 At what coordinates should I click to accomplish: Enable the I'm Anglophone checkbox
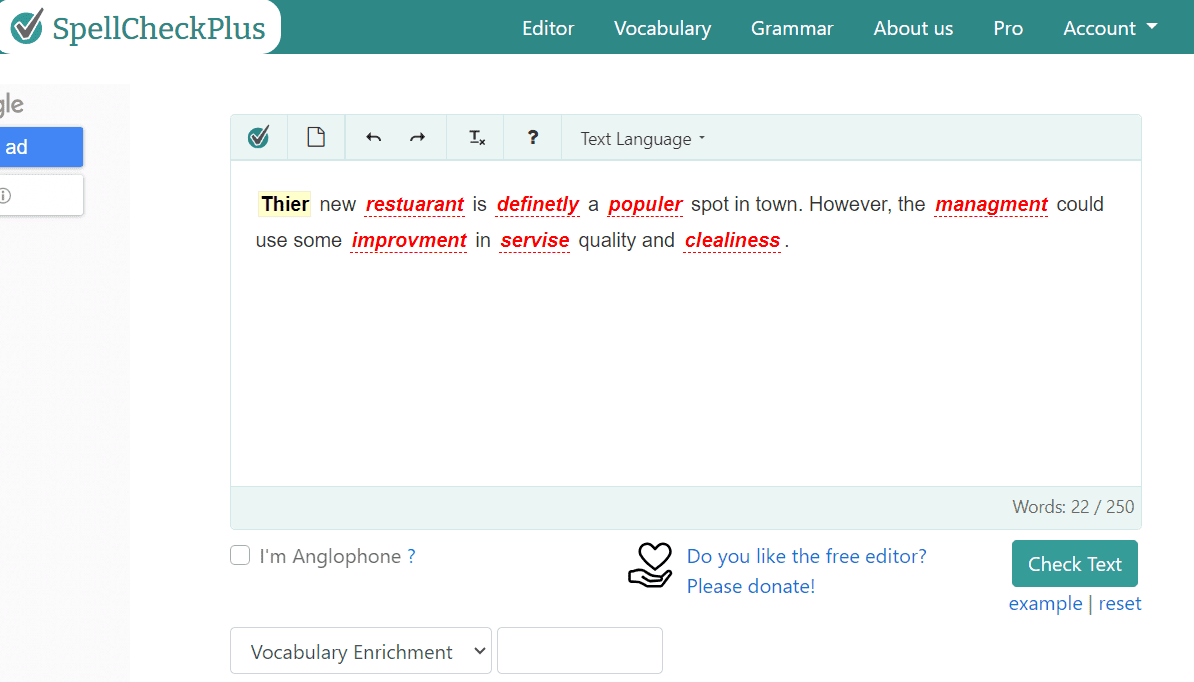(240, 555)
